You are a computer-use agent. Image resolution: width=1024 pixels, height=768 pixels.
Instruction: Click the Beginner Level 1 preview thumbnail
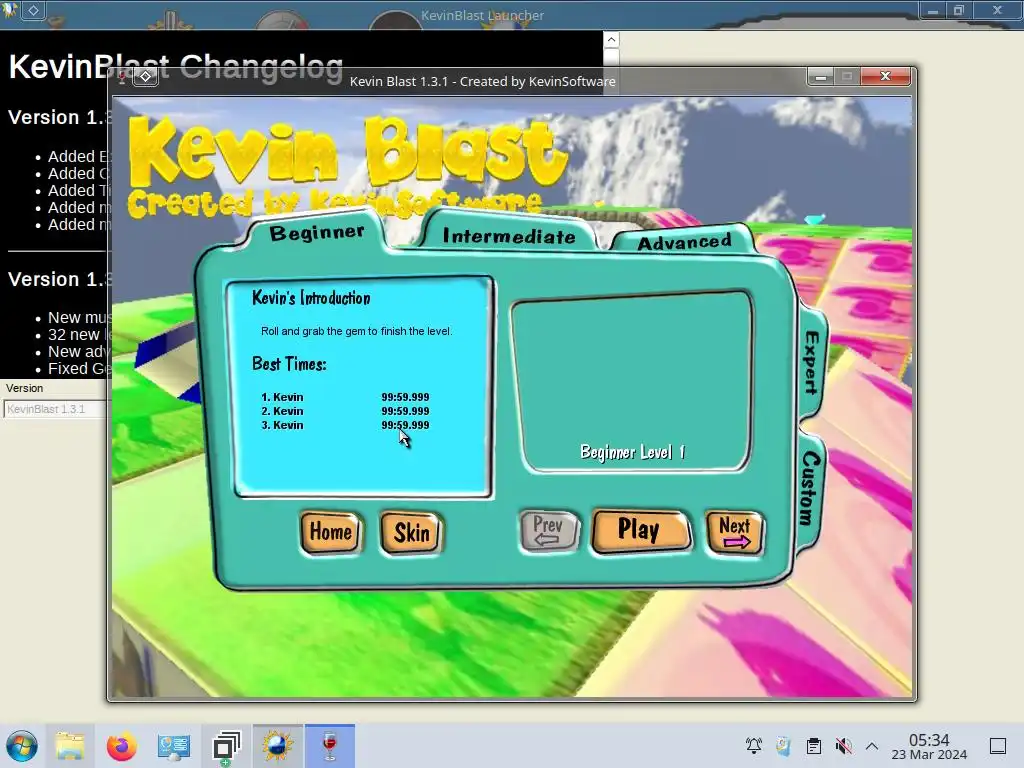click(x=632, y=381)
